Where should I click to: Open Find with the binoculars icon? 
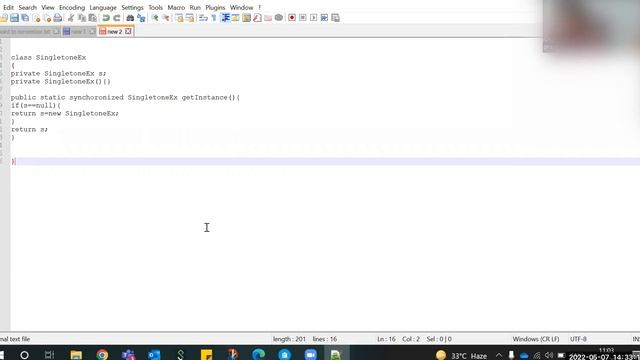(130, 18)
